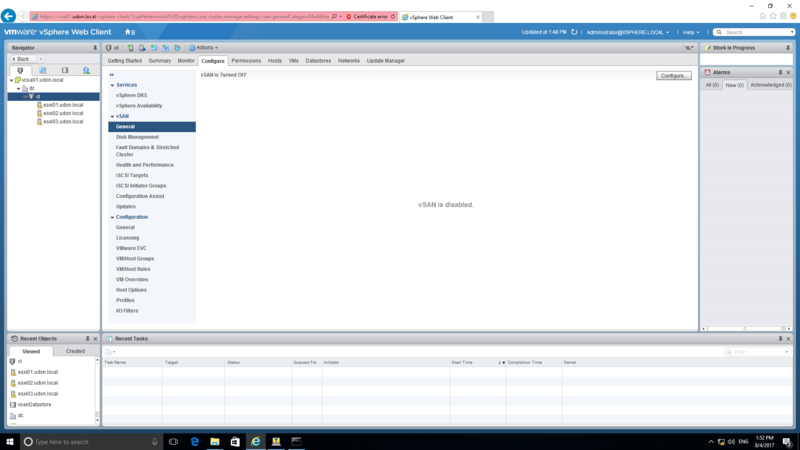Collapse the cl cluster tree node
The height and width of the screenshot is (450, 800).
(x=25, y=97)
